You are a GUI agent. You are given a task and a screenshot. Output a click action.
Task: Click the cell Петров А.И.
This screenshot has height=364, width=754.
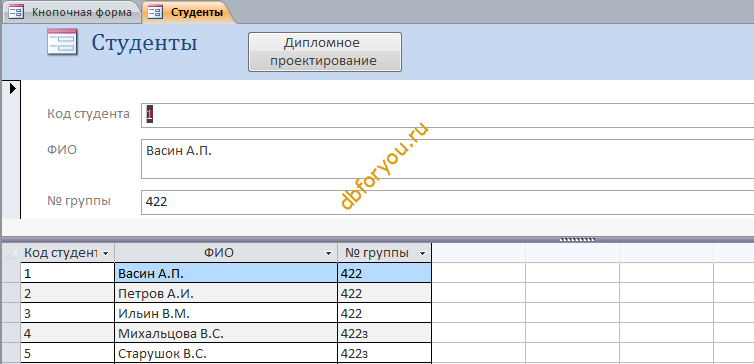[226, 293]
